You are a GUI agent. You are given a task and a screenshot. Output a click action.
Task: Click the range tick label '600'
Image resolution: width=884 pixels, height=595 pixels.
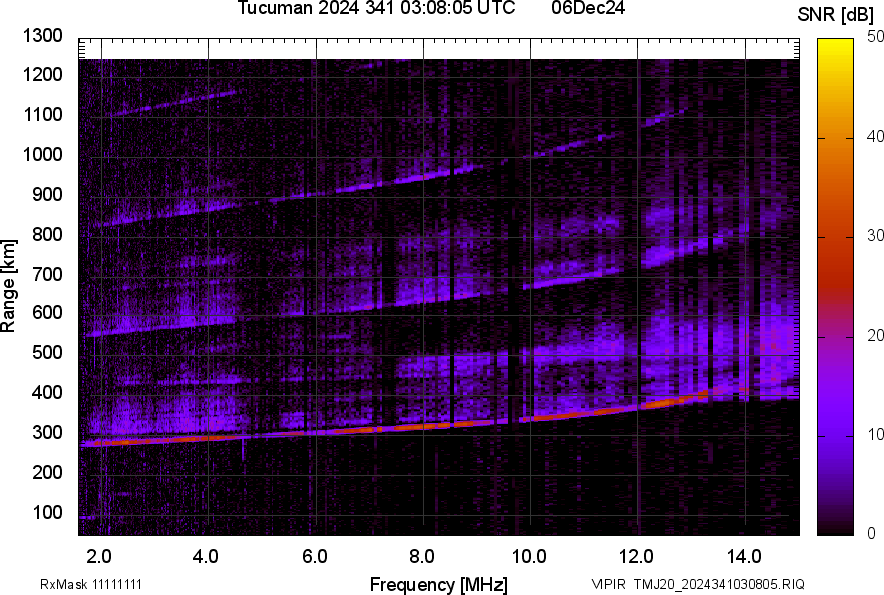tap(47, 312)
